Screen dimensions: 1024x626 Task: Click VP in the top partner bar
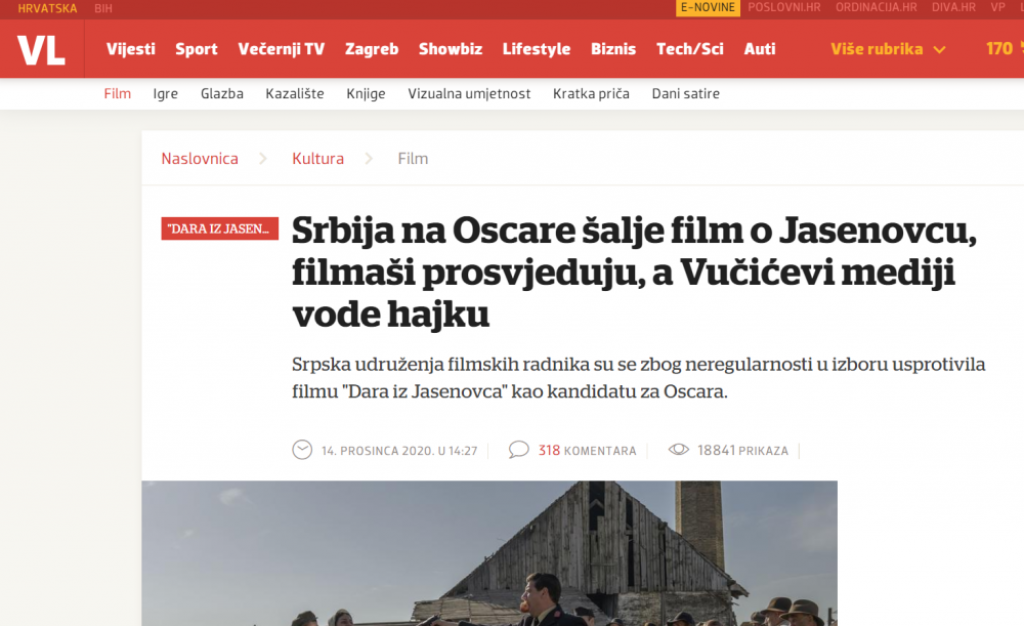pyautogui.click(x=996, y=8)
